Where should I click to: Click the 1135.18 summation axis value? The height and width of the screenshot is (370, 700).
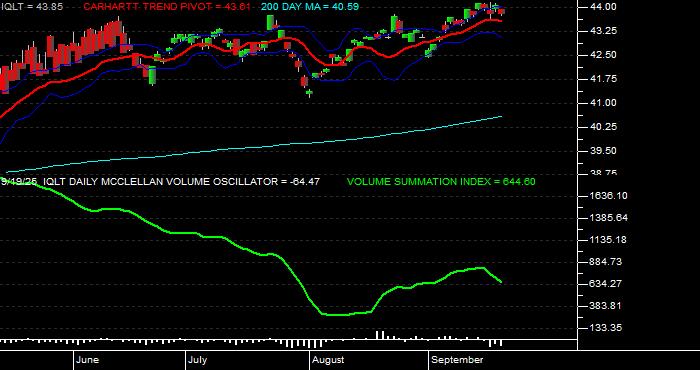[x=608, y=240]
